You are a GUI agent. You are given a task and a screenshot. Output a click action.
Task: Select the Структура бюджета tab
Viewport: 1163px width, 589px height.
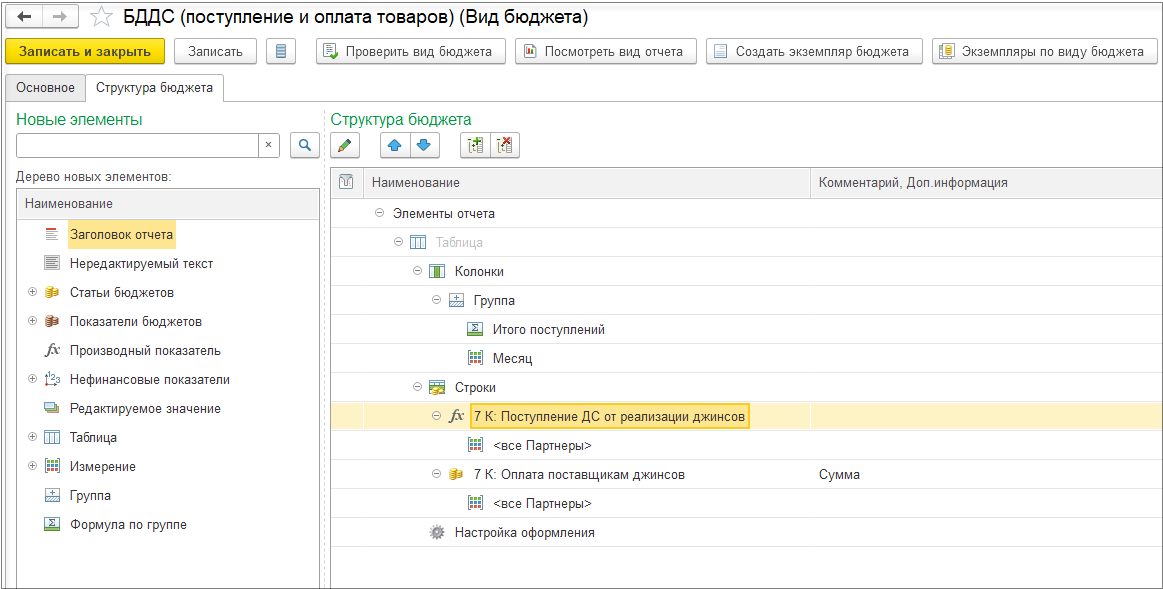[x=154, y=88]
